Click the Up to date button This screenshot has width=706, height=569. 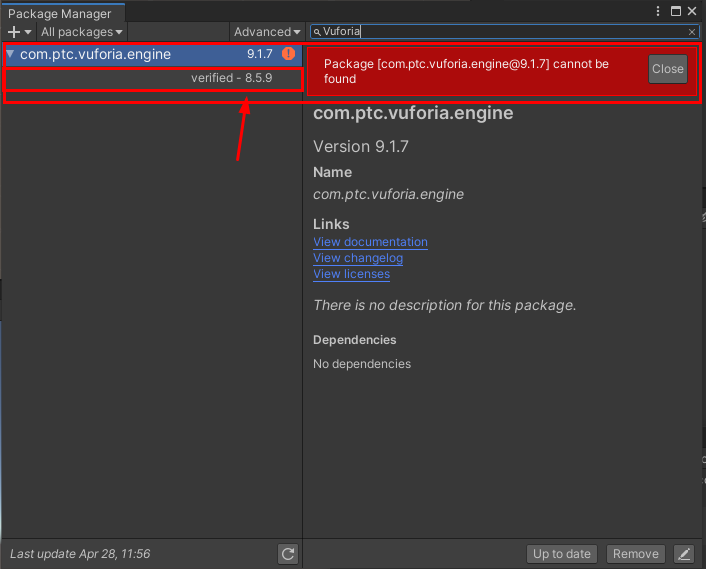561,554
